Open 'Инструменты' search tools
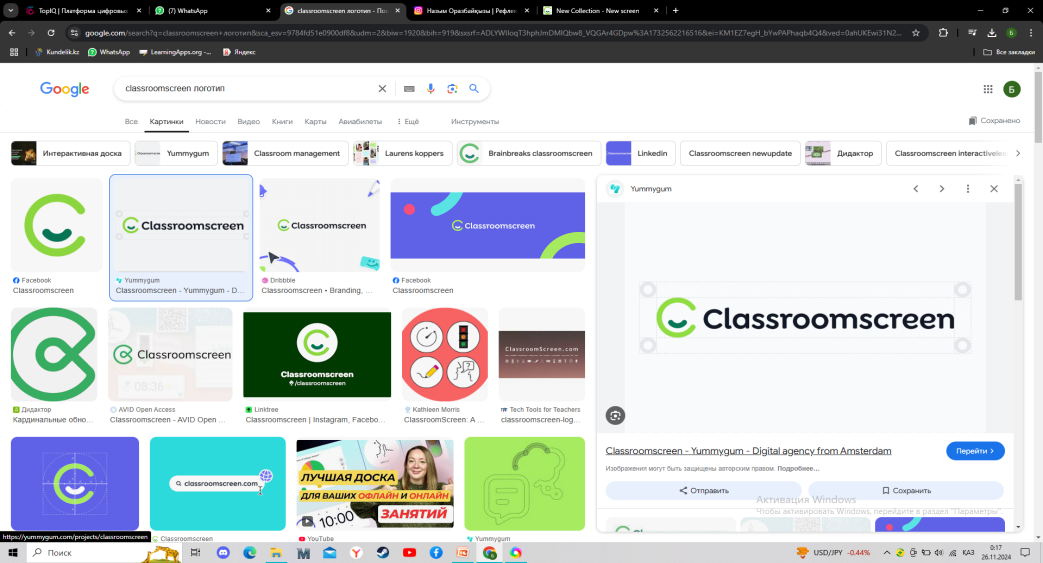 coord(475,122)
